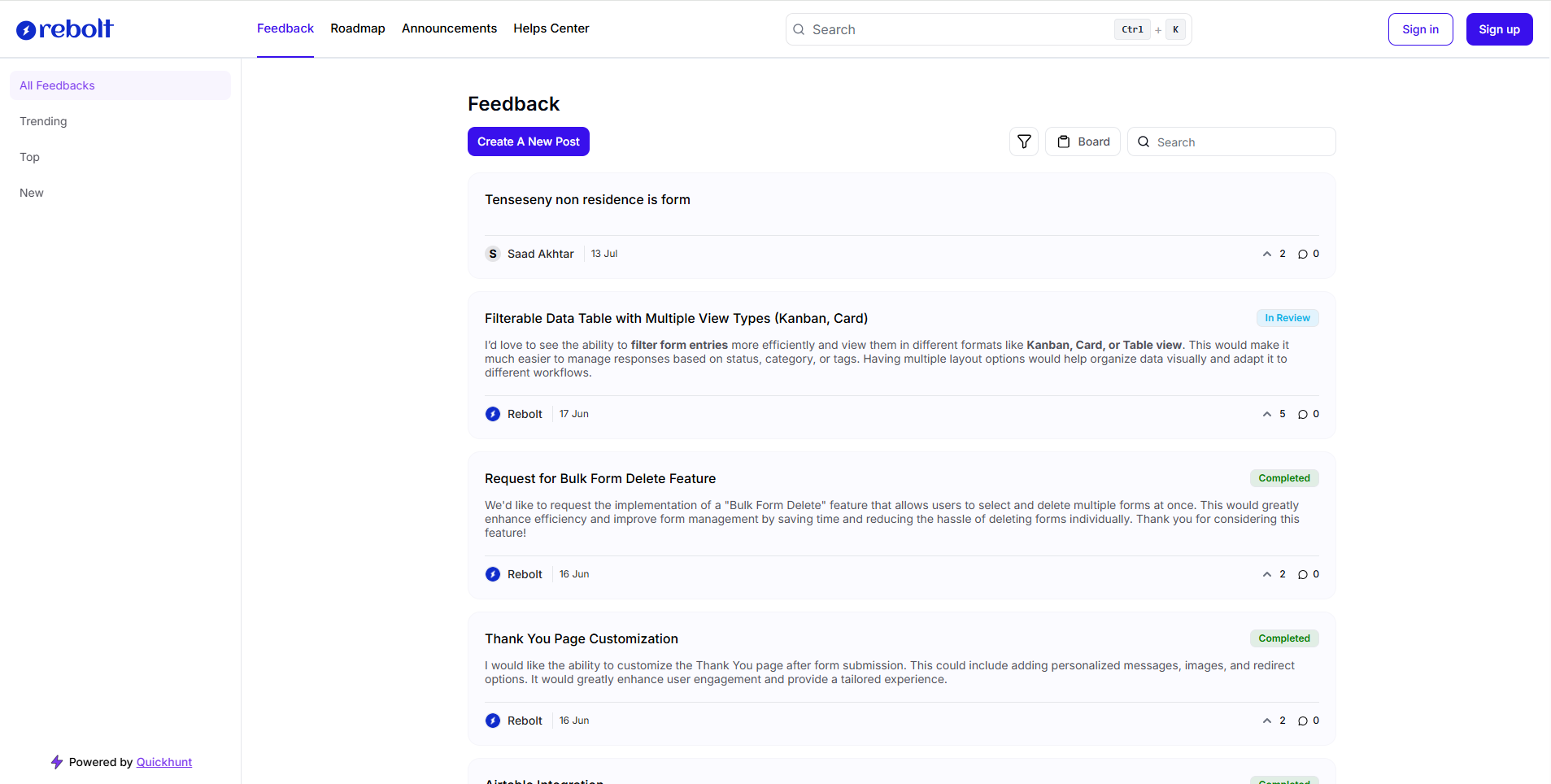Open the filter funnel icon button

1024,142
